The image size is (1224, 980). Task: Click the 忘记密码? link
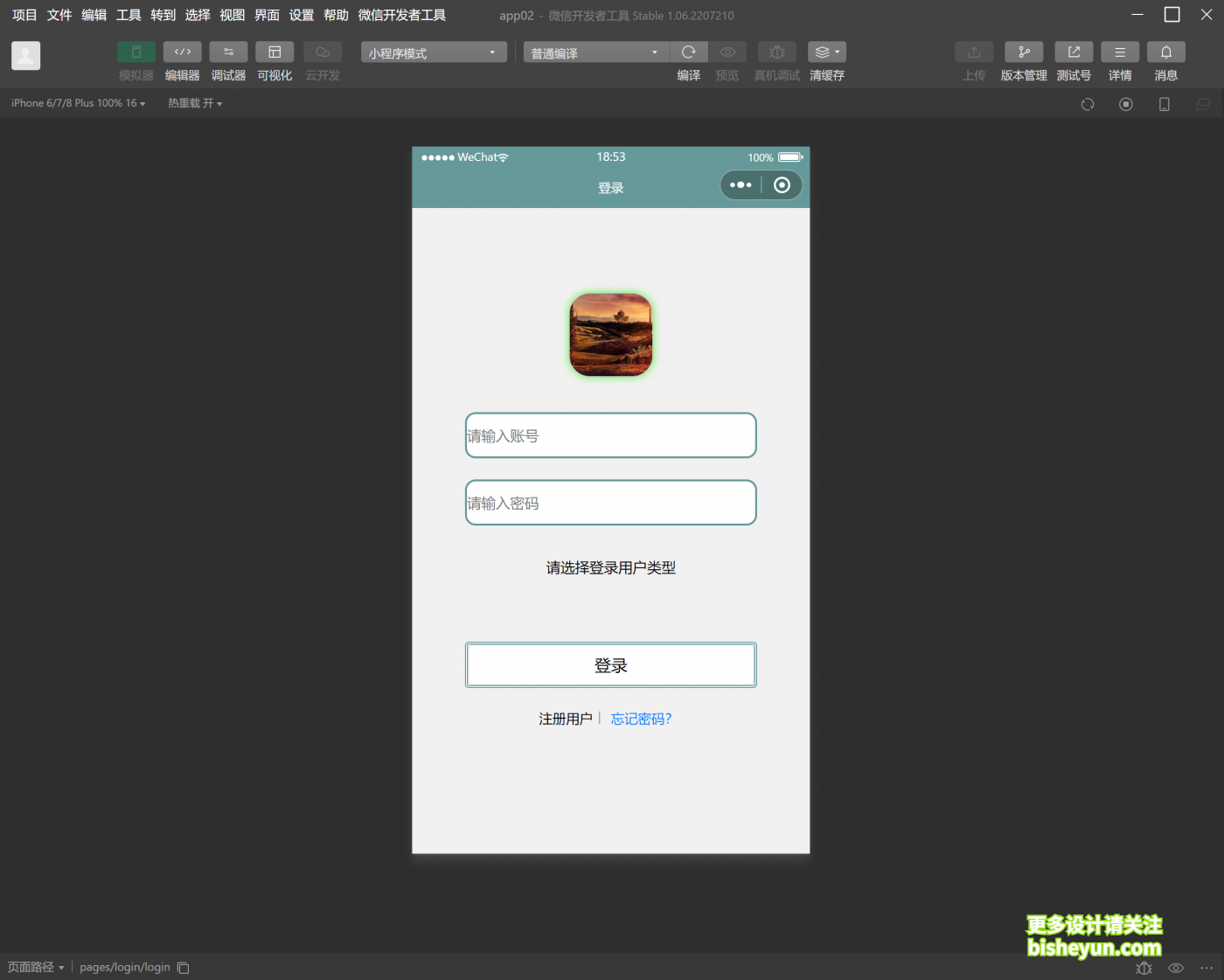(641, 719)
